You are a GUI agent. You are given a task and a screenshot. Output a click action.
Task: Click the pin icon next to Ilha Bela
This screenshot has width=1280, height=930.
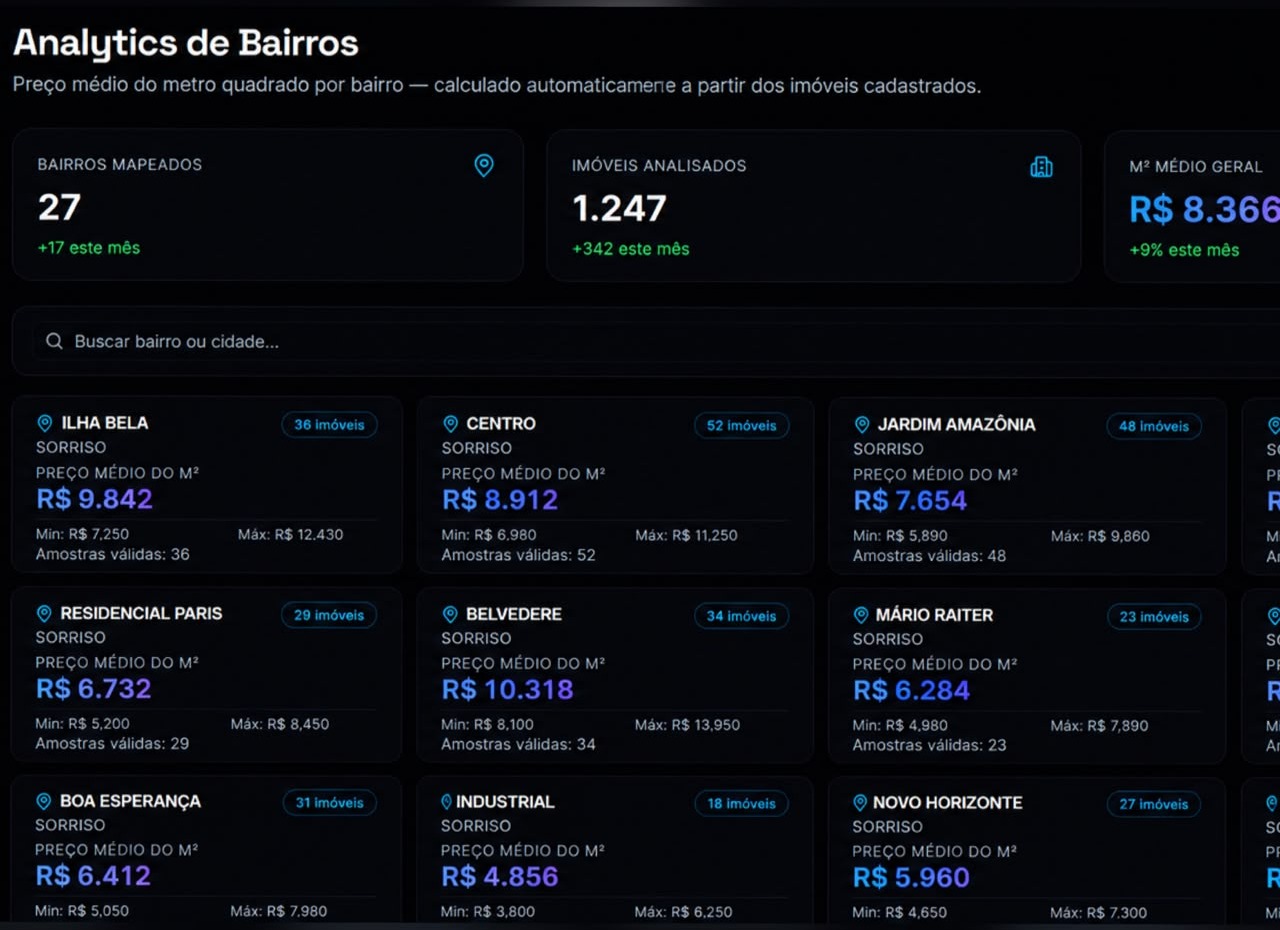(44, 423)
